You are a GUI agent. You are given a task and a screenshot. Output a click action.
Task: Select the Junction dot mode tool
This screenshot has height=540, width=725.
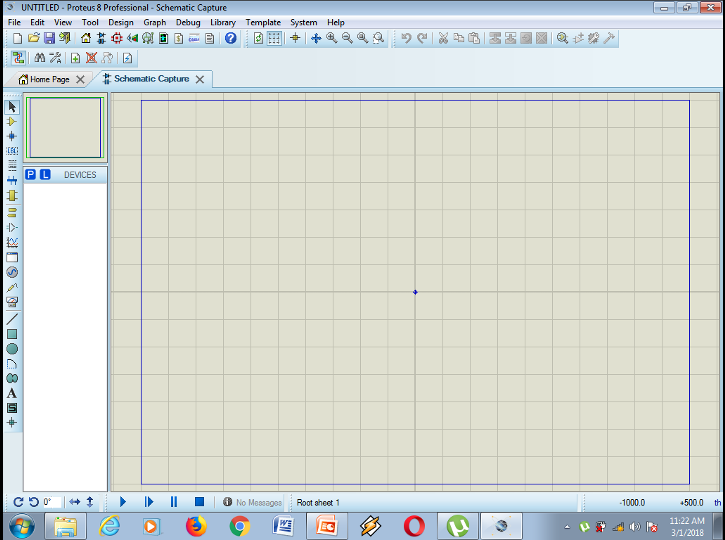[12, 136]
